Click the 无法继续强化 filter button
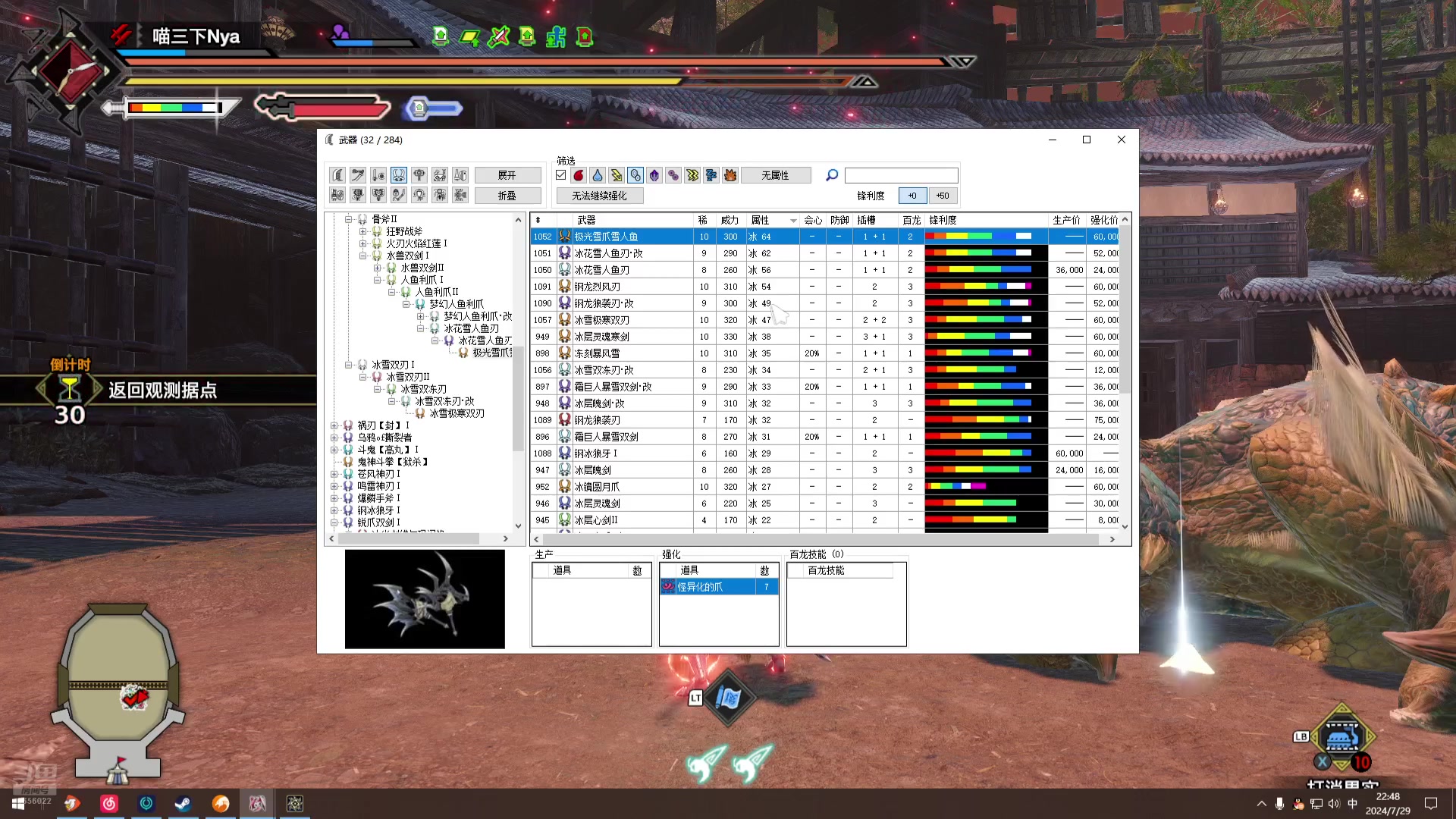The height and width of the screenshot is (819, 1456). tap(600, 196)
